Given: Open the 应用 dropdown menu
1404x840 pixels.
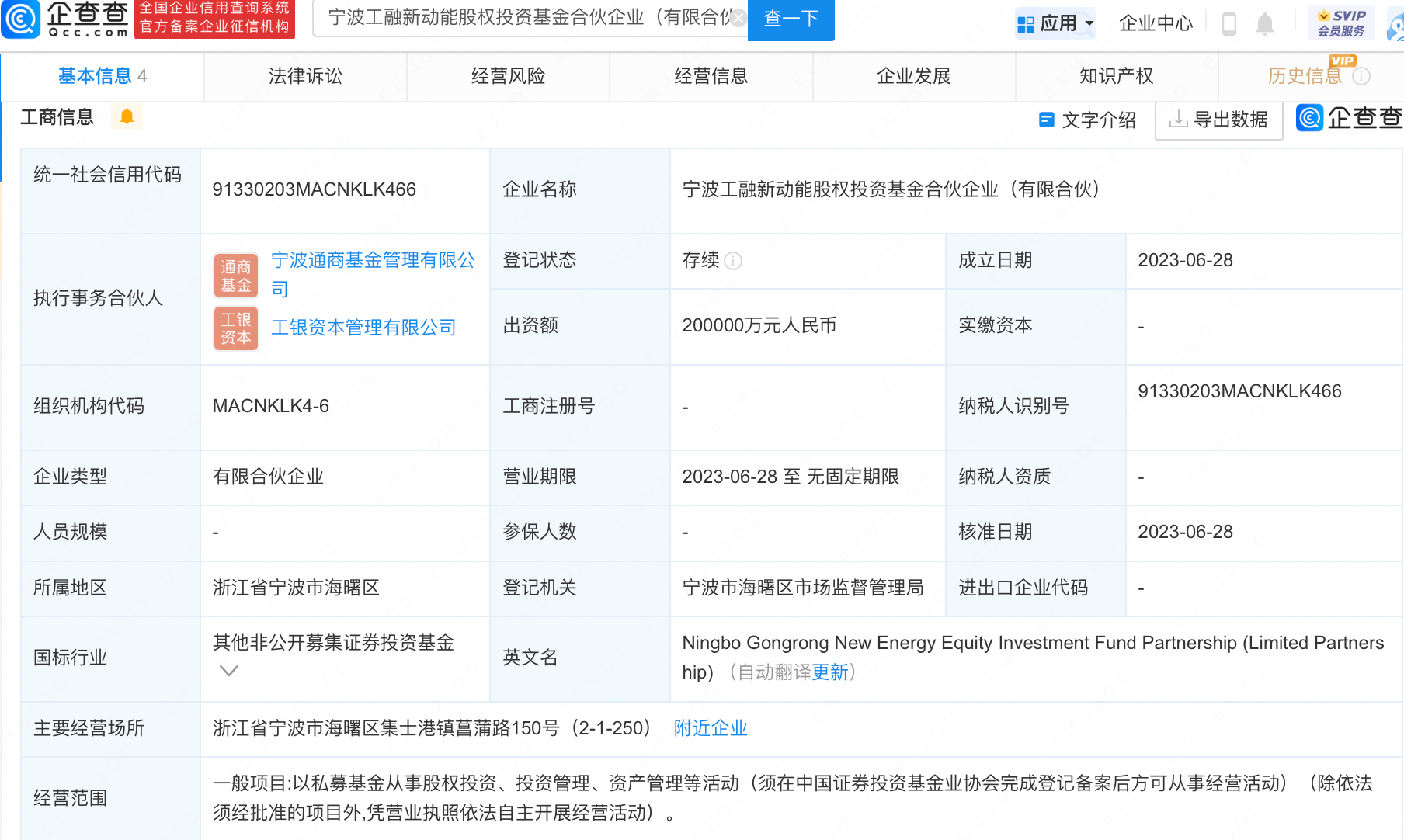Looking at the screenshot, I should [1056, 23].
